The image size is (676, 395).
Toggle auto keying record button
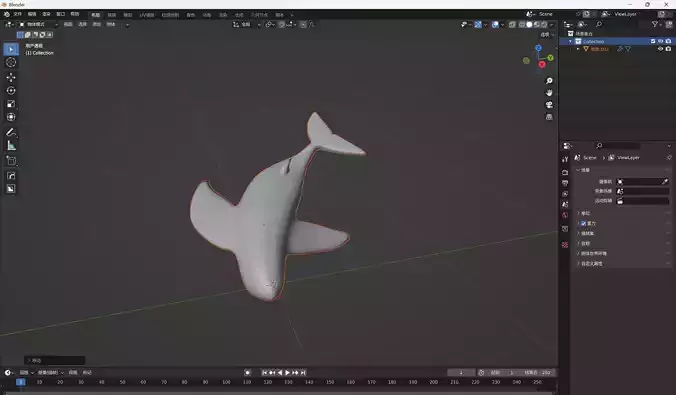pyautogui.click(x=247, y=373)
